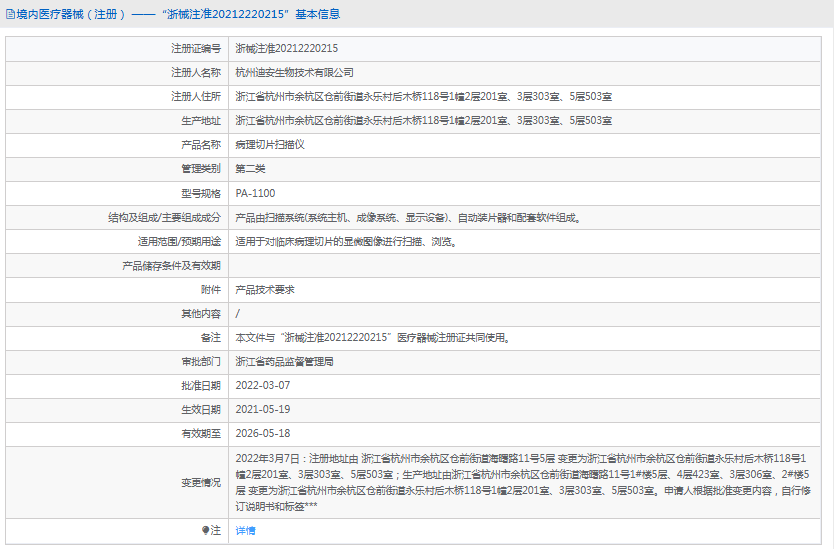Select approving department 浙江省药品监督管理局
Viewport: 834px width, 549px height.
pos(285,362)
